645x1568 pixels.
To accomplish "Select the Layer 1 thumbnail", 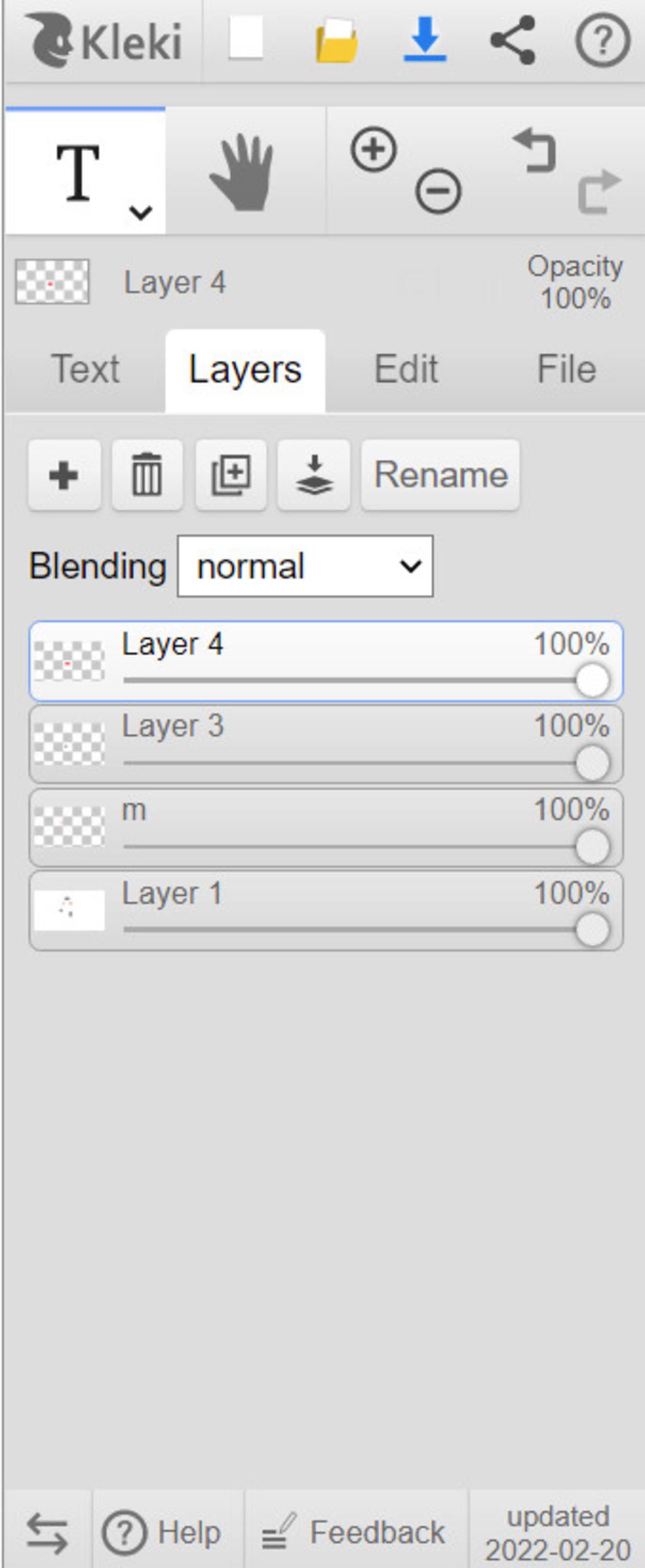I will pyautogui.click(x=69, y=910).
